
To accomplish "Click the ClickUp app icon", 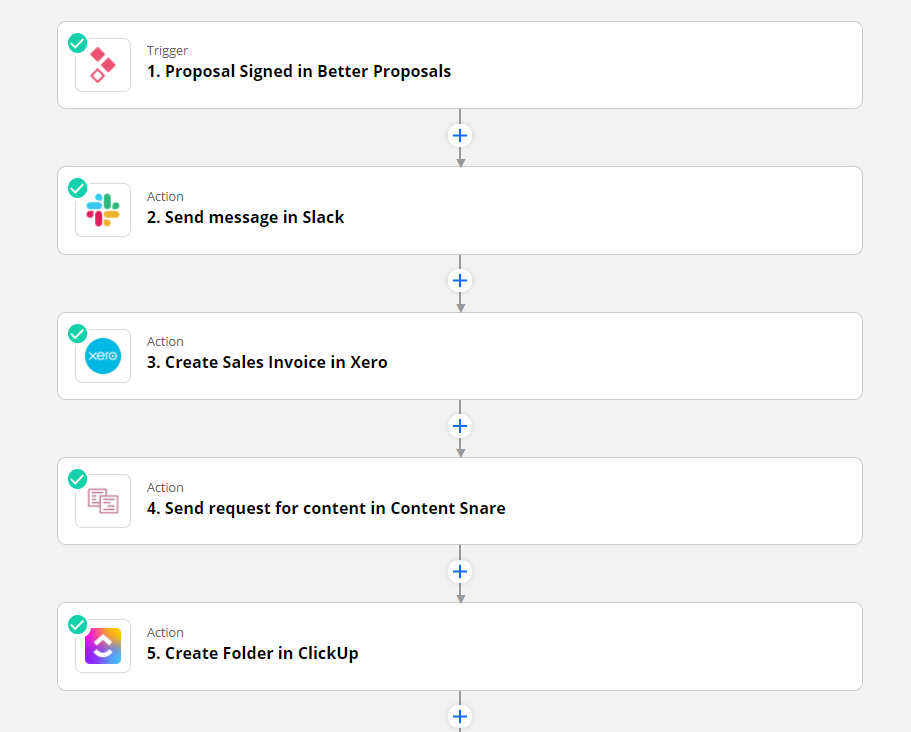I will tap(103, 646).
